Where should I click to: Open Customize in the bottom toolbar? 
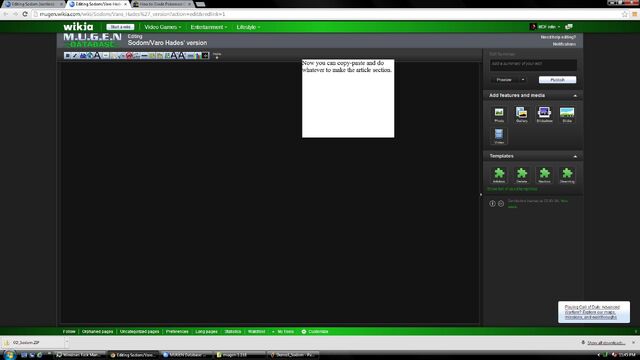[x=315, y=331]
